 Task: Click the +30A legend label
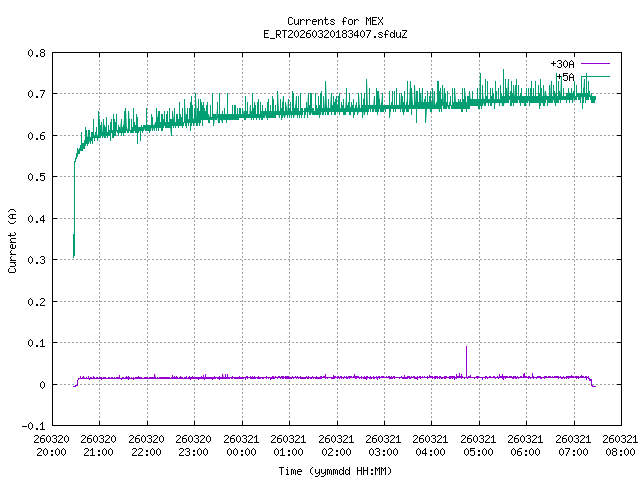tap(562, 64)
